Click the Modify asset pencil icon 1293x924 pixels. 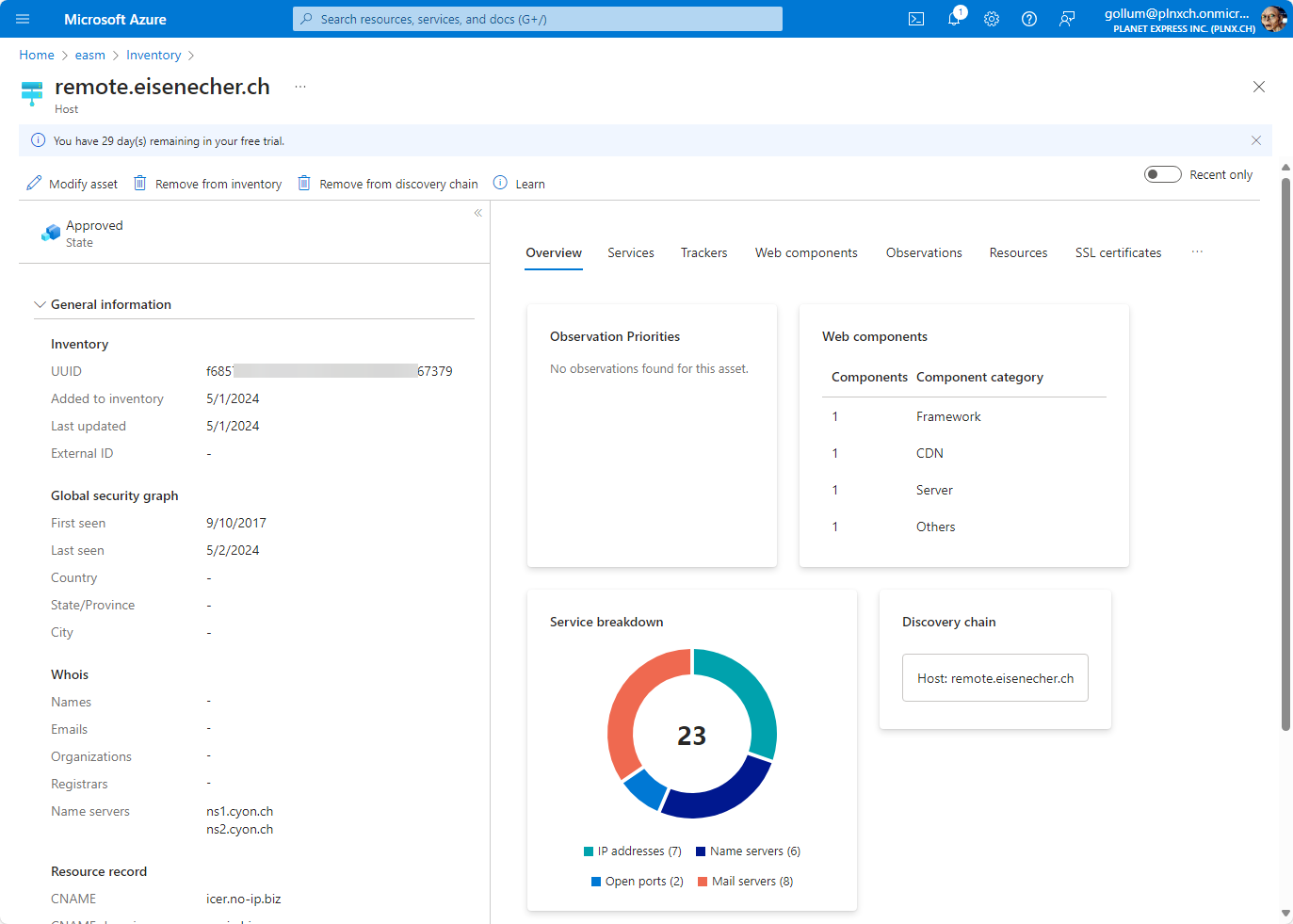pyautogui.click(x=34, y=183)
